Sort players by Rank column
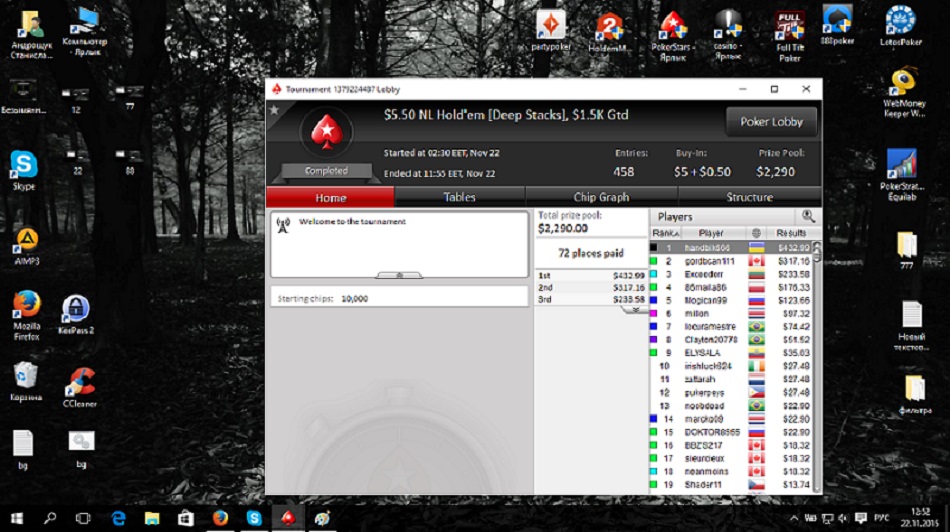 pyautogui.click(x=665, y=233)
